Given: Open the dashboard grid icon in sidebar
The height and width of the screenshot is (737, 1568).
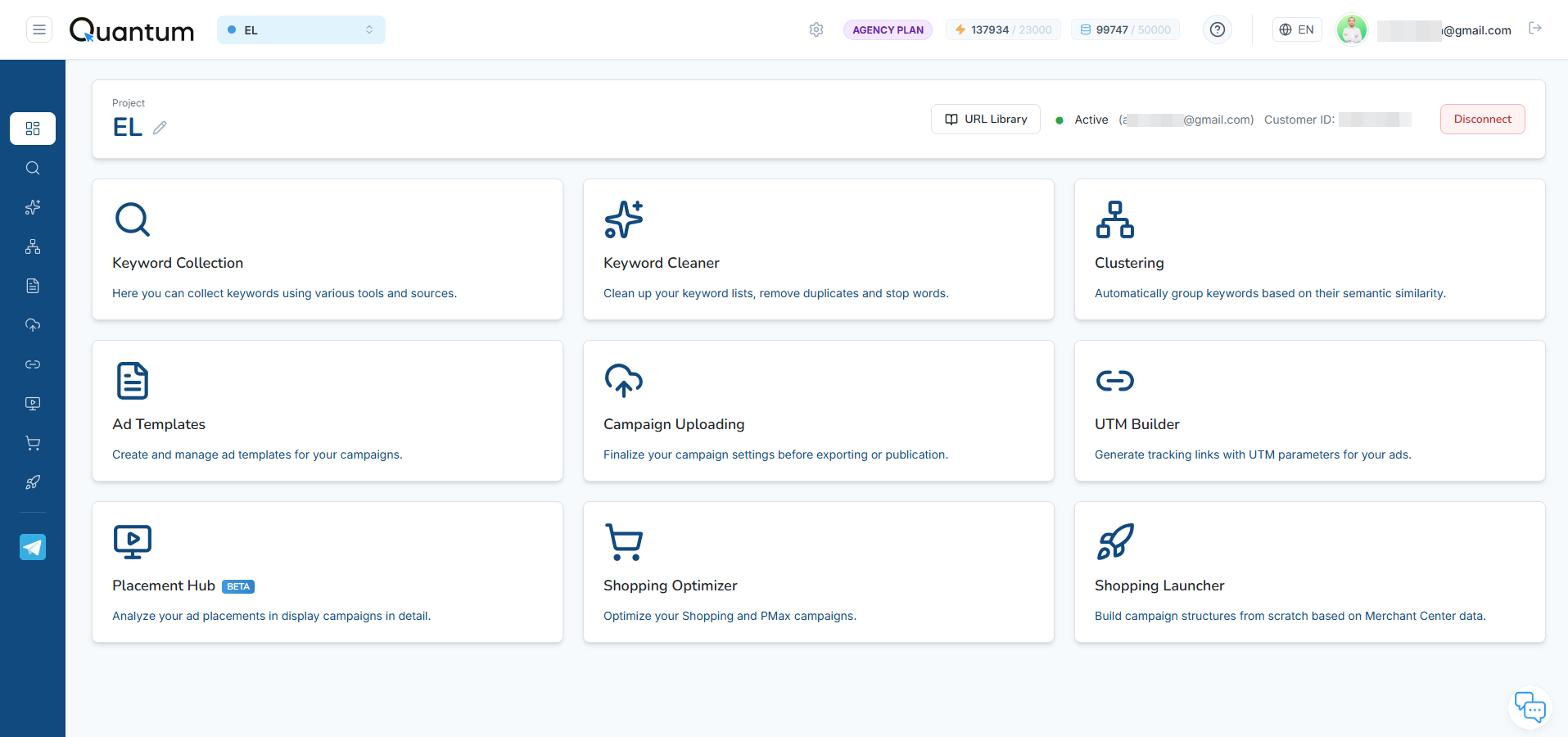Looking at the screenshot, I should tap(33, 129).
